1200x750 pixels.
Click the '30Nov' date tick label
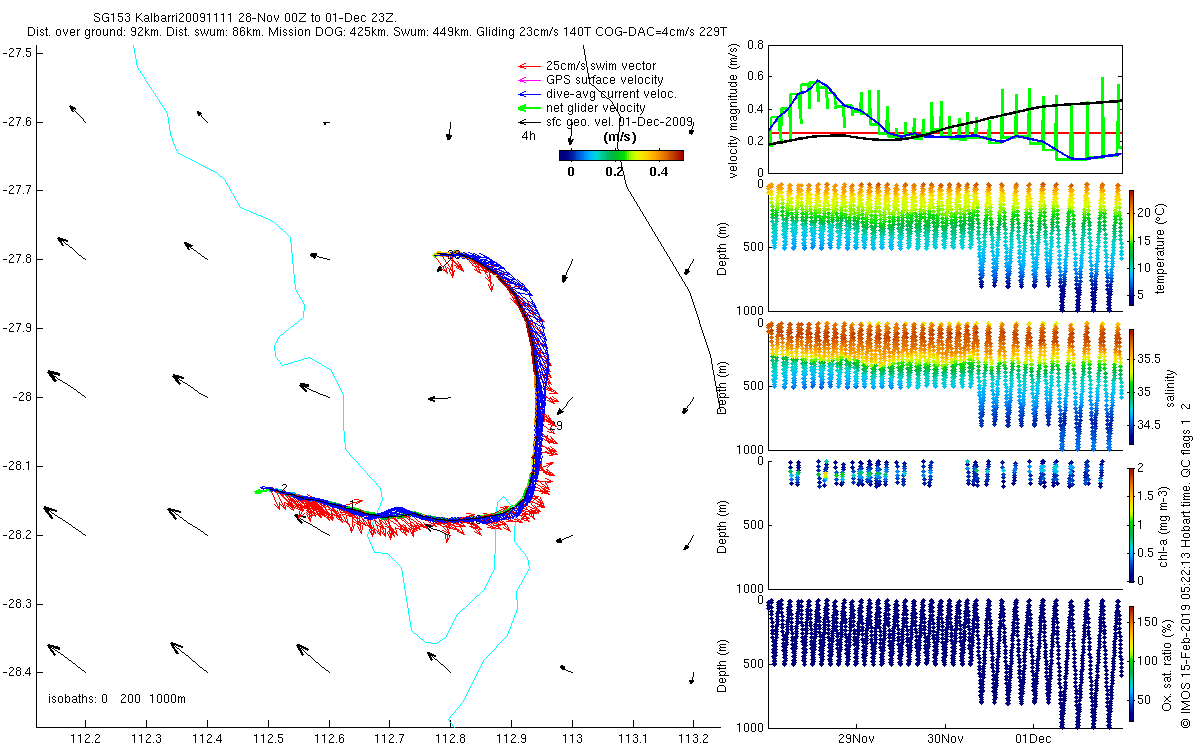point(944,739)
